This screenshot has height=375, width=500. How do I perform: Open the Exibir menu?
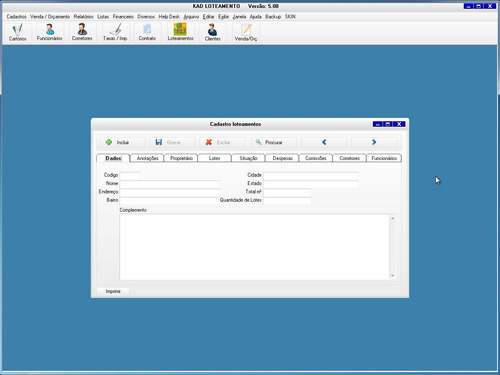(x=223, y=17)
